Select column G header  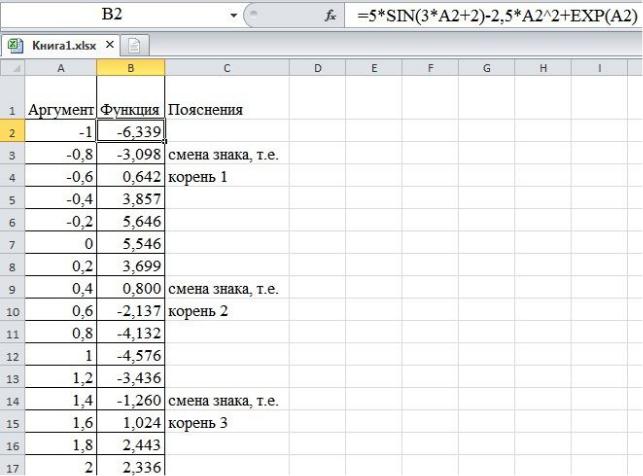[x=486, y=68]
